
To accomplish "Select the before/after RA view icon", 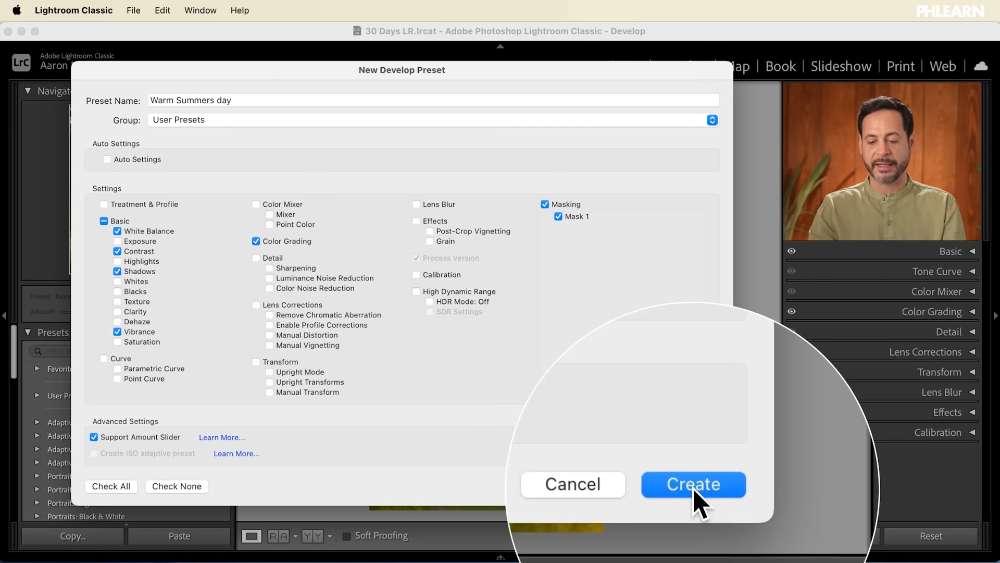I will (x=278, y=536).
